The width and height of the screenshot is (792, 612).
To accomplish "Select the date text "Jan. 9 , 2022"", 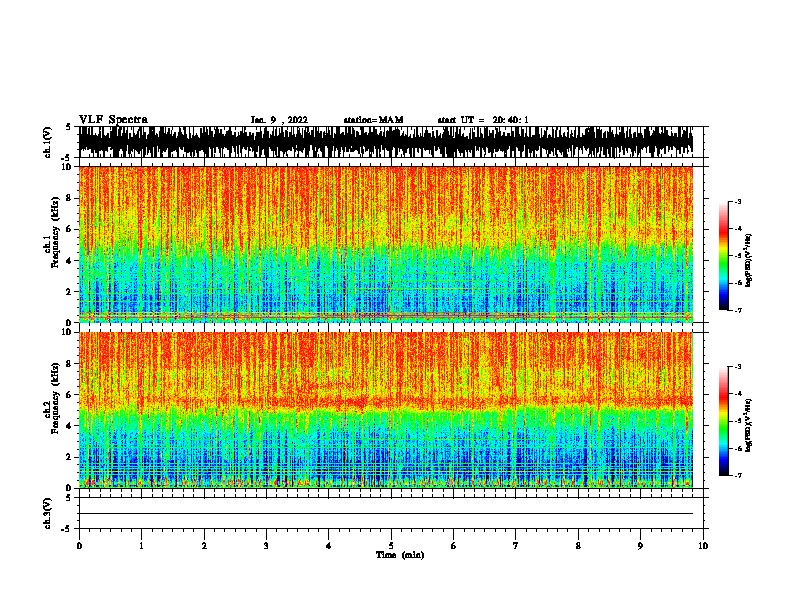I will (x=279, y=120).
